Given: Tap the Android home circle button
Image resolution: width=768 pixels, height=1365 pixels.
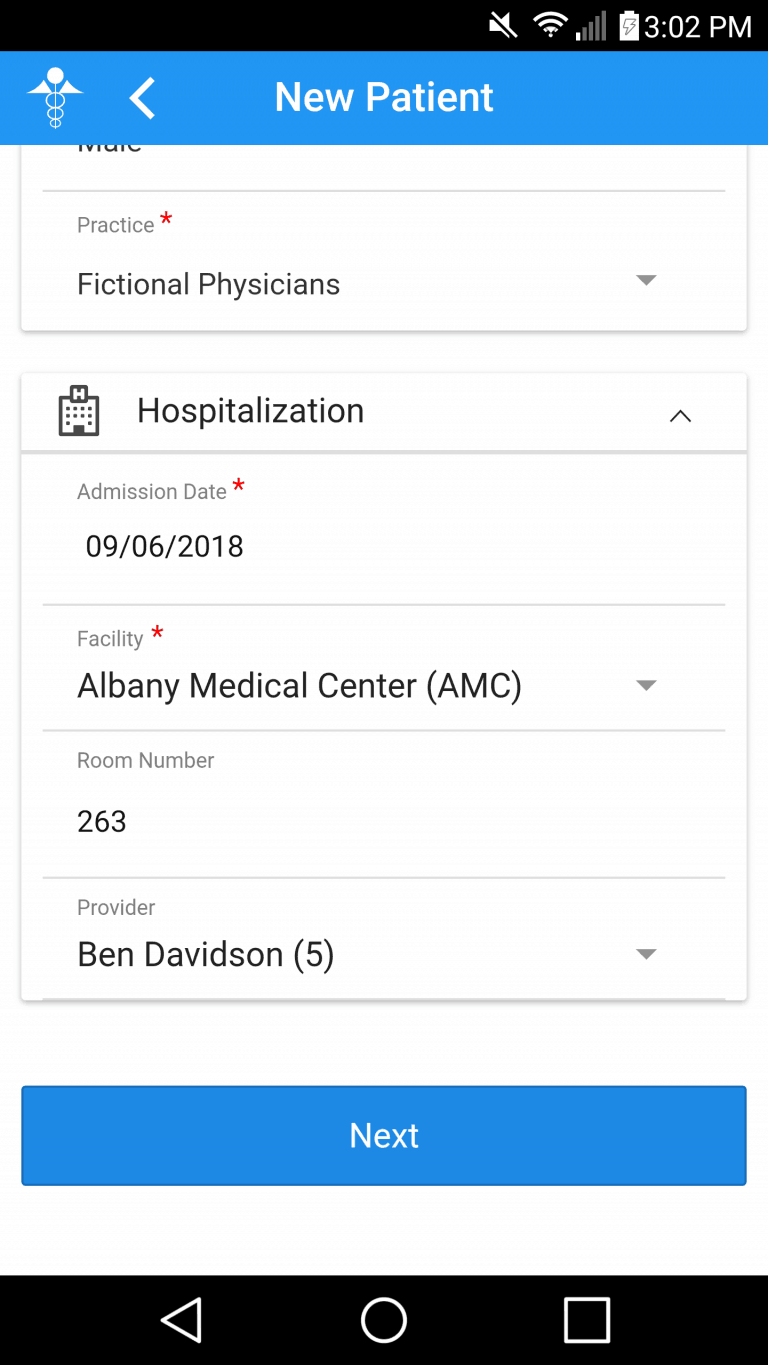Looking at the screenshot, I should pos(384,1320).
